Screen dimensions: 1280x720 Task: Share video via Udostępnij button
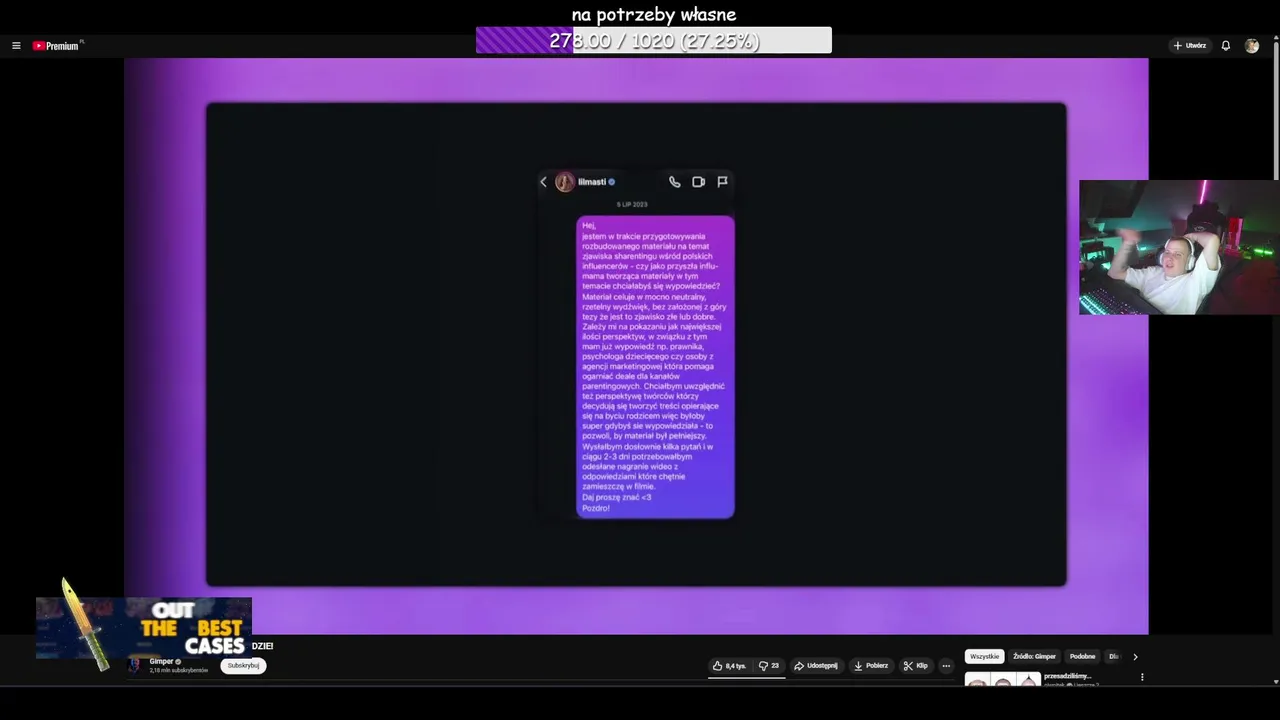816,666
